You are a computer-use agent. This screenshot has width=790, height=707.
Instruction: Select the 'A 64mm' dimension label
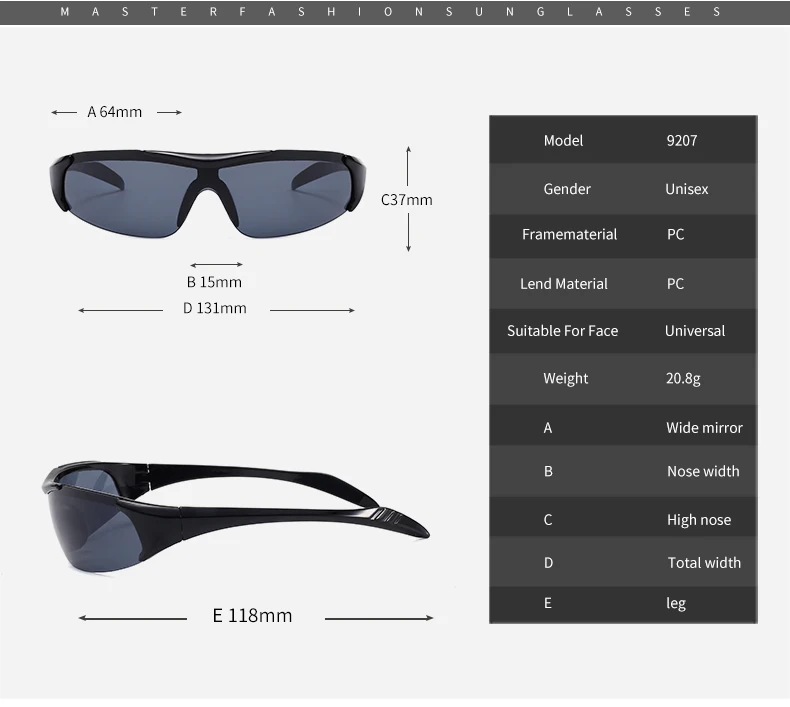pos(115,112)
